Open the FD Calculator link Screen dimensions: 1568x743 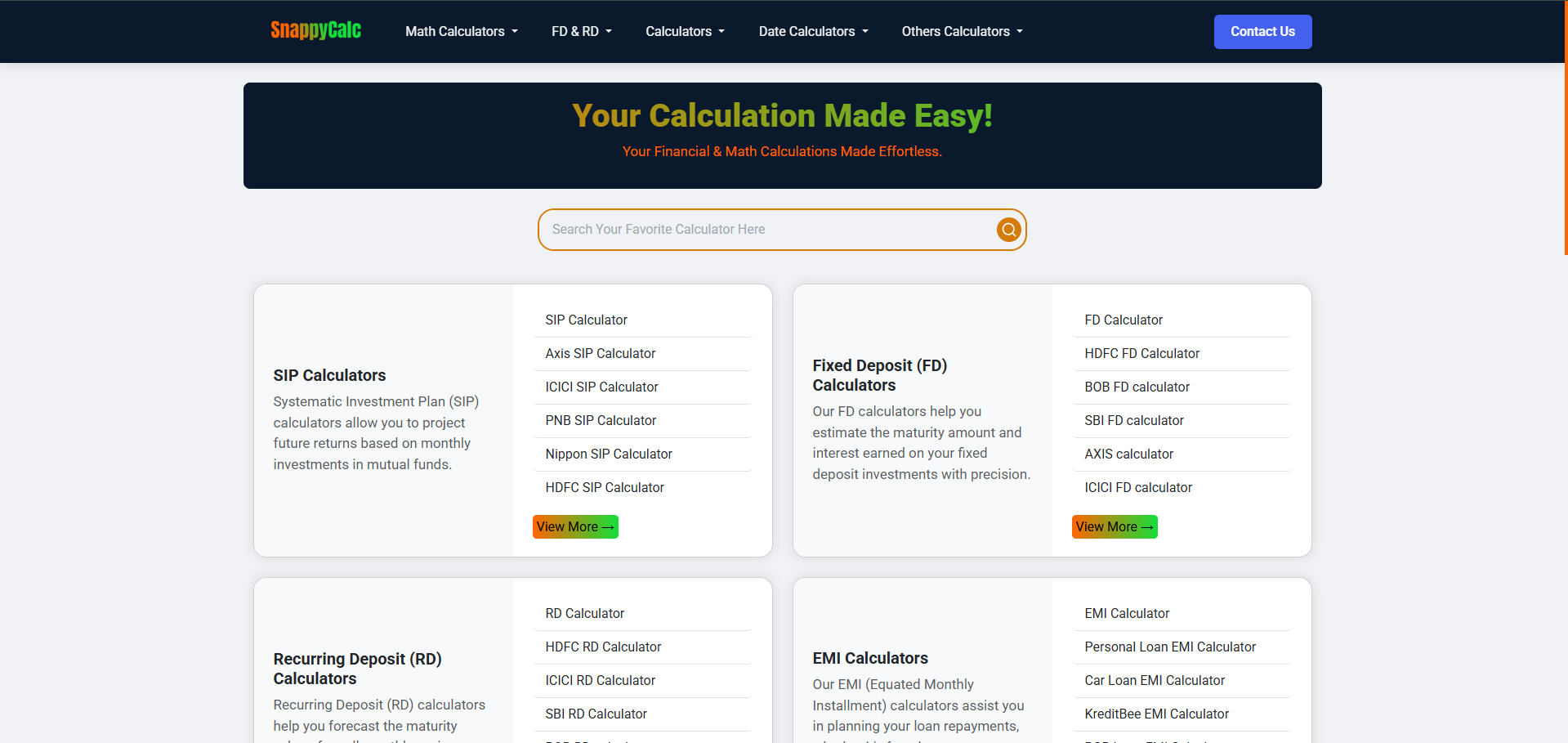coord(1182,320)
